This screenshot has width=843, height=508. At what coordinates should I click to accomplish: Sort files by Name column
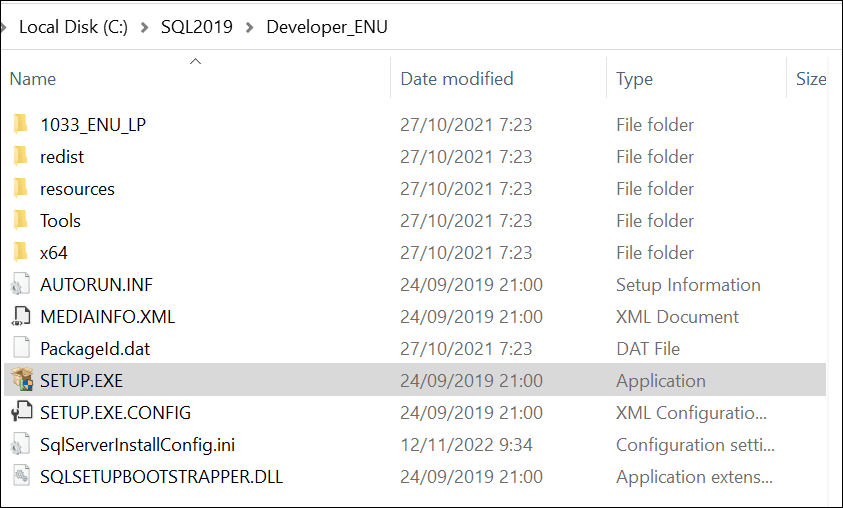coord(33,79)
